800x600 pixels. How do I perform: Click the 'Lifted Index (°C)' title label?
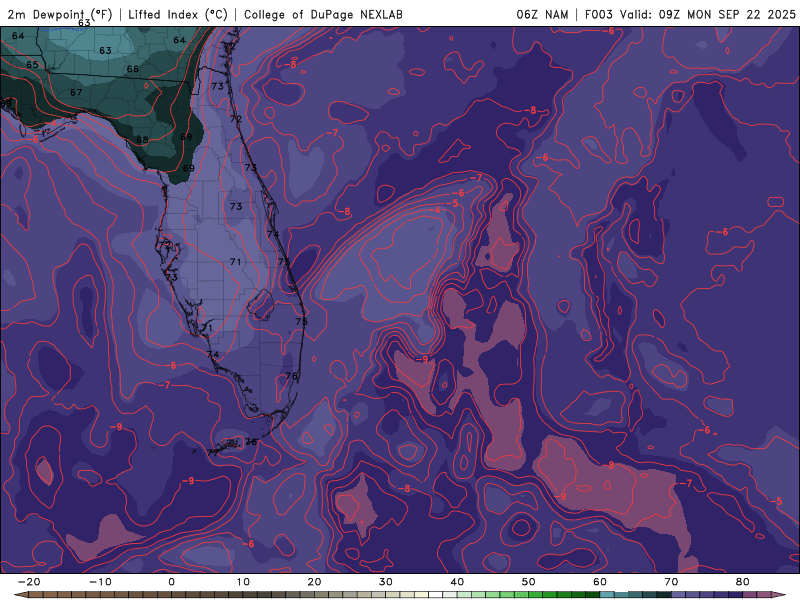pos(178,15)
